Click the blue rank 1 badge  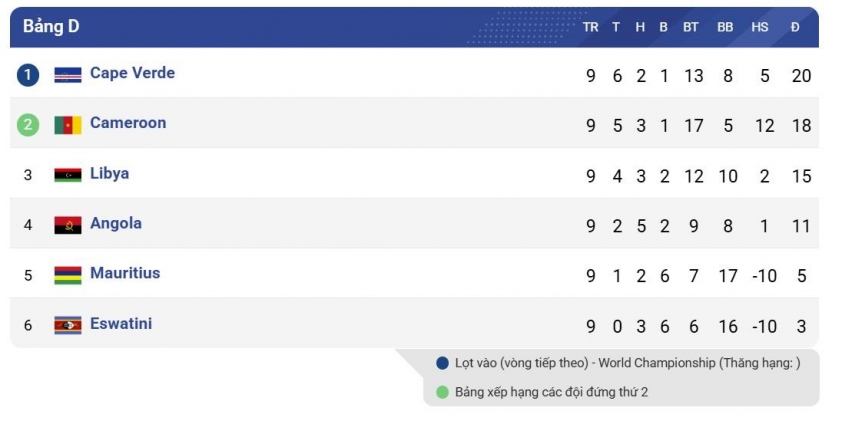(x=28, y=74)
